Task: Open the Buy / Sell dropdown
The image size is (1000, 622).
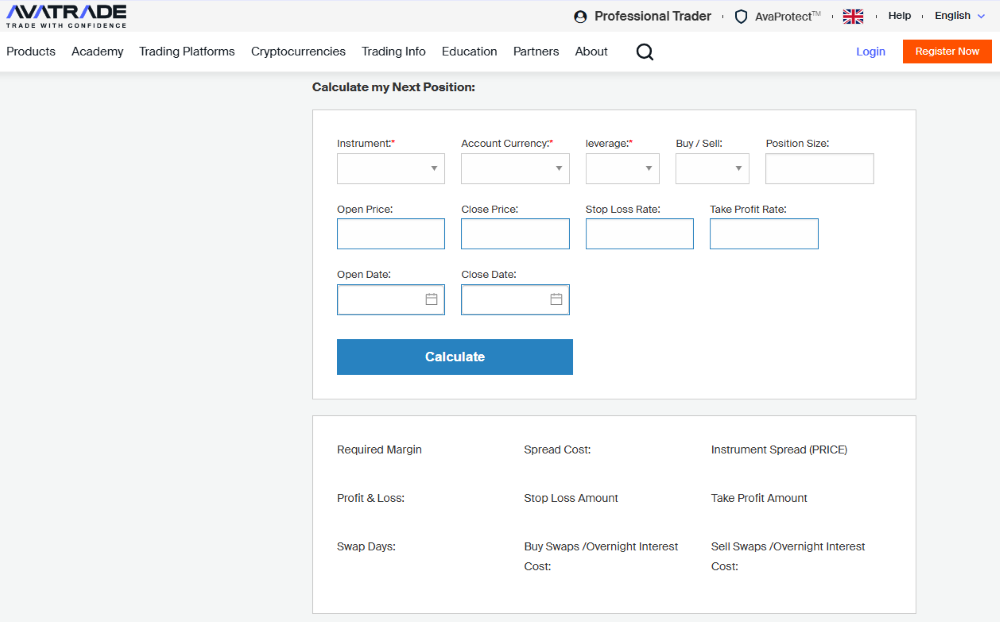Action: click(712, 169)
